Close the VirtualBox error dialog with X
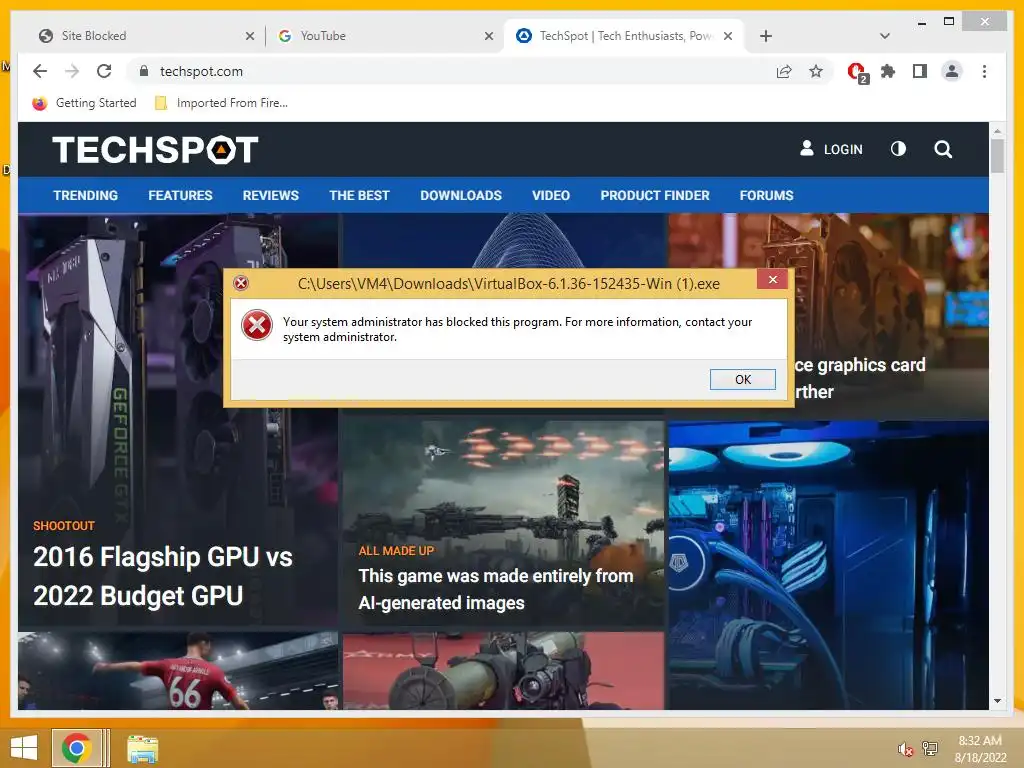The width and height of the screenshot is (1024, 768). click(773, 280)
